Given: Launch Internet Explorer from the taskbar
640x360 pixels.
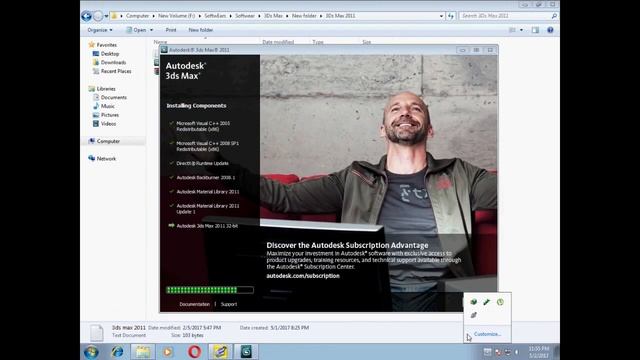Looking at the screenshot, I should 118,351.
